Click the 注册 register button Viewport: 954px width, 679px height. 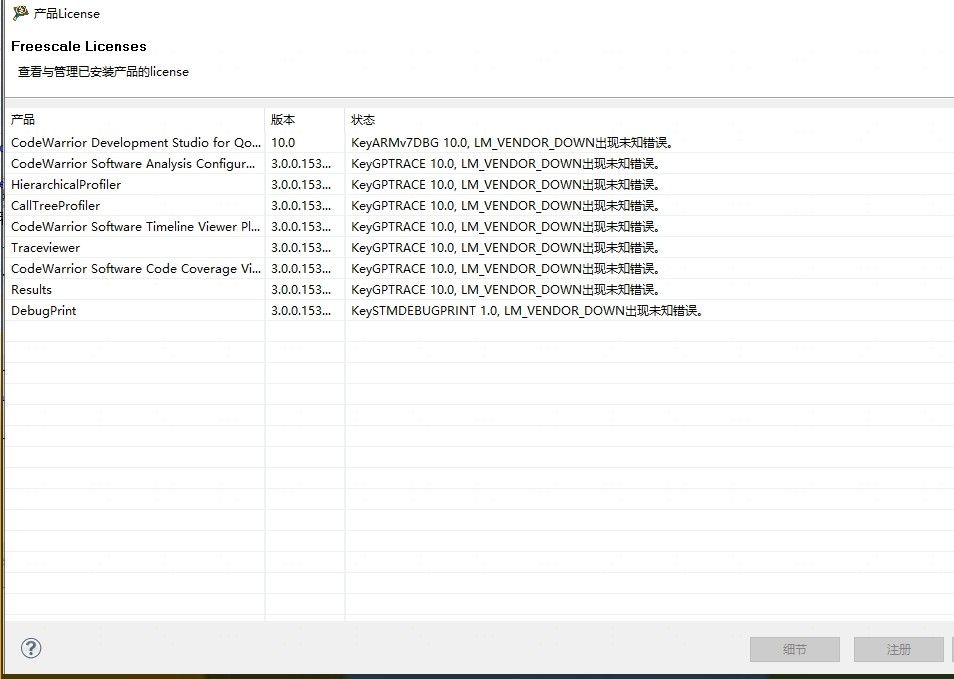tap(899, 649)
